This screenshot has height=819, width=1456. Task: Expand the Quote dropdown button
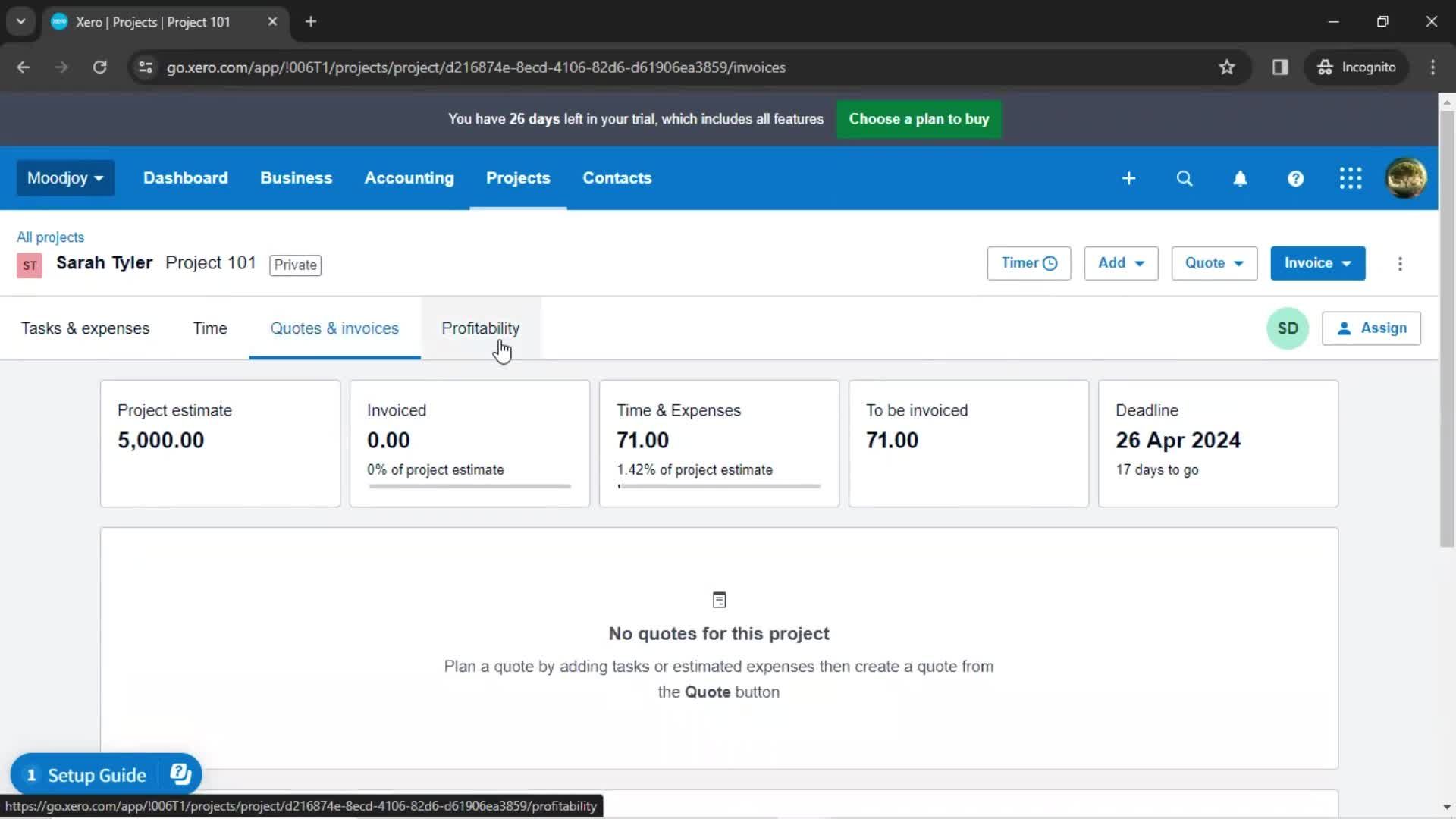coord(1214,263)
